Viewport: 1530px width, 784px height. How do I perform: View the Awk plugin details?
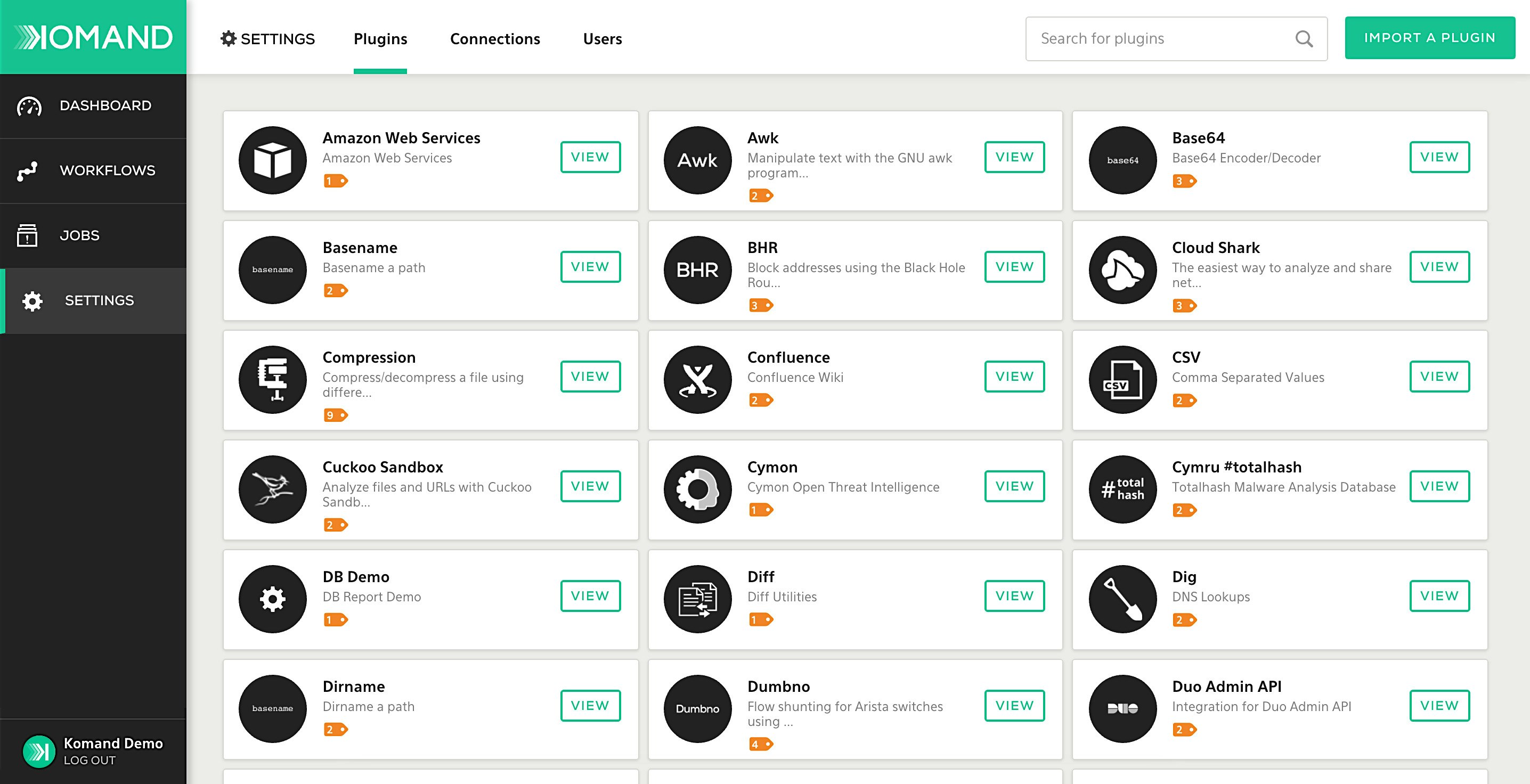coord(1014,157)
